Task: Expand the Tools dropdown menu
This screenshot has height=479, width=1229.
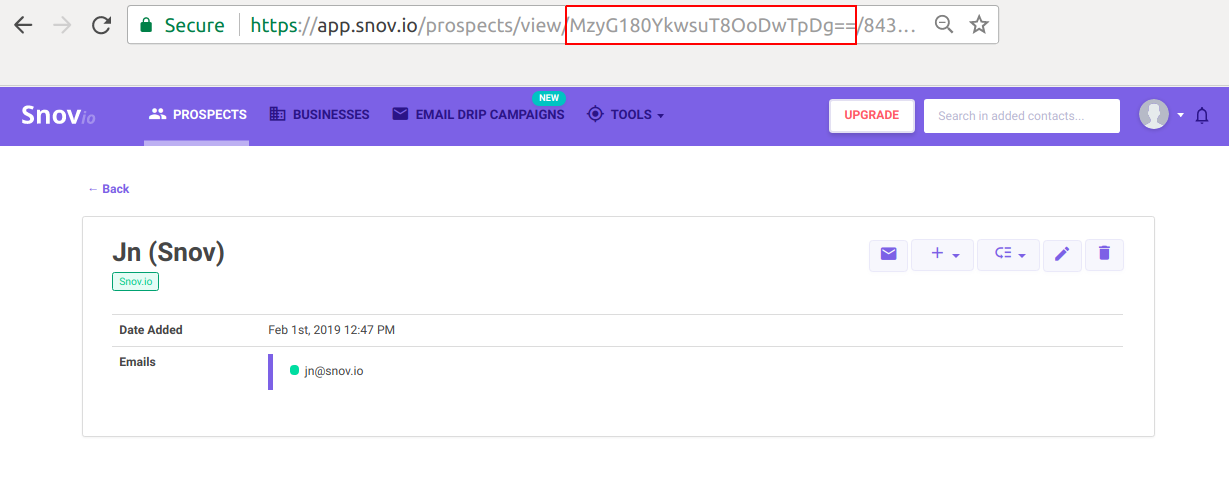Action: (625, 115)
